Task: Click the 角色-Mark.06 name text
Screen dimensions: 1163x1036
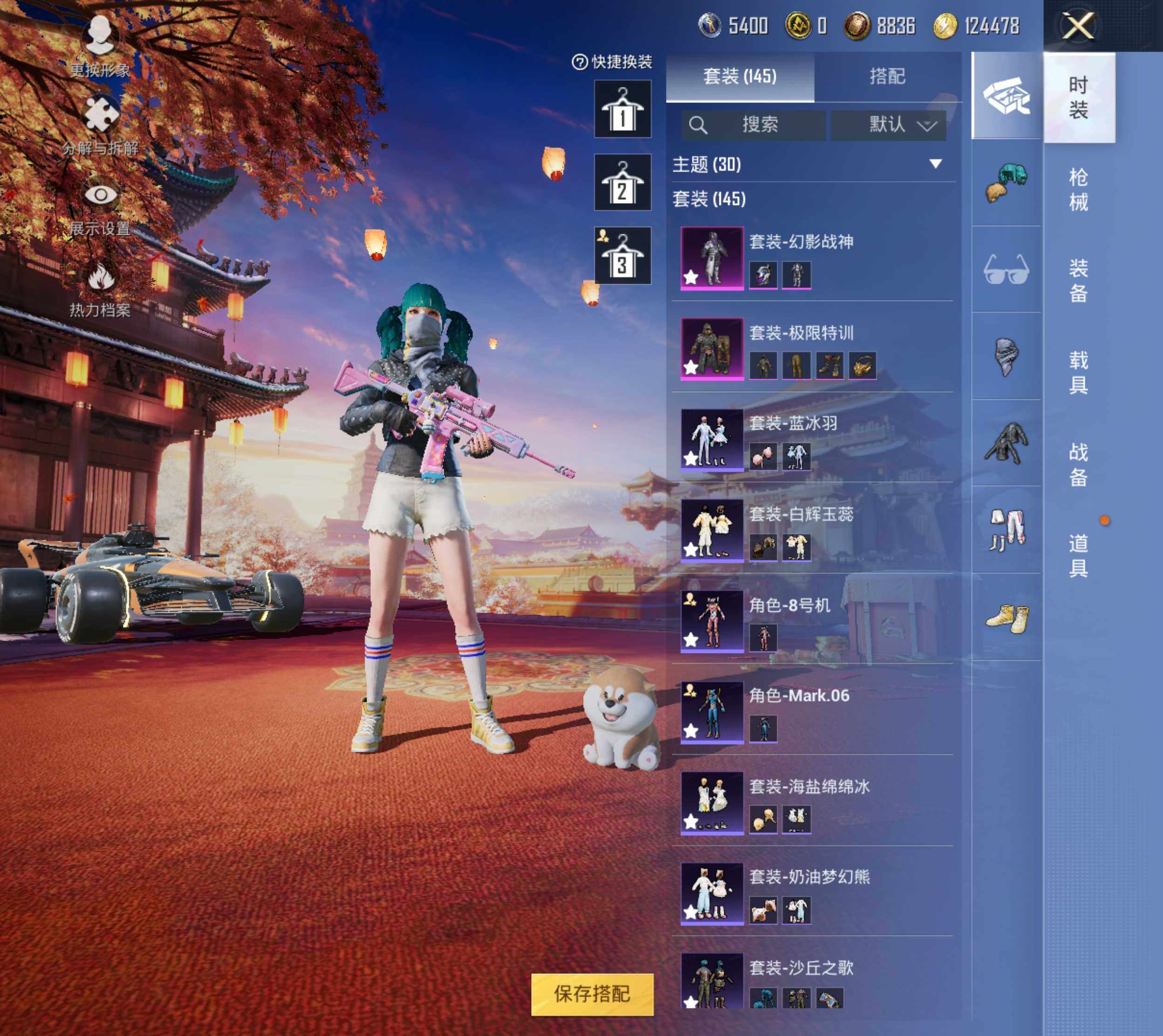Action: click(x=799, y=695)
